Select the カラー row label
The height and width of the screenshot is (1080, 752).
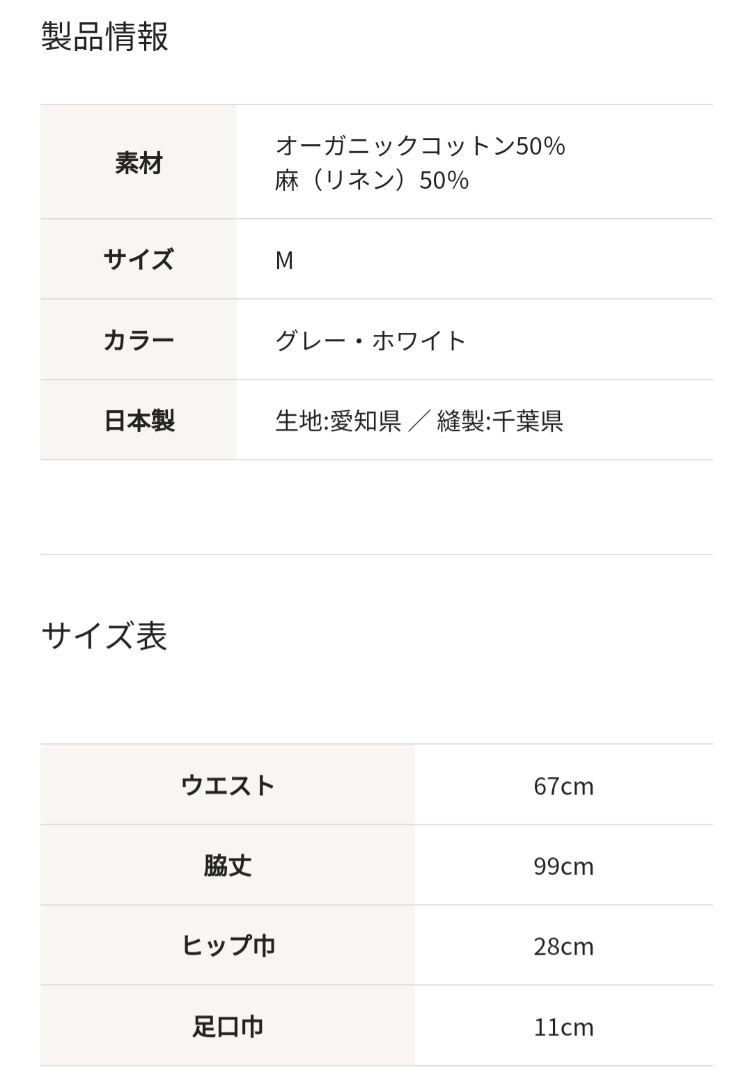pyautogui.click(x=138, y=340)
